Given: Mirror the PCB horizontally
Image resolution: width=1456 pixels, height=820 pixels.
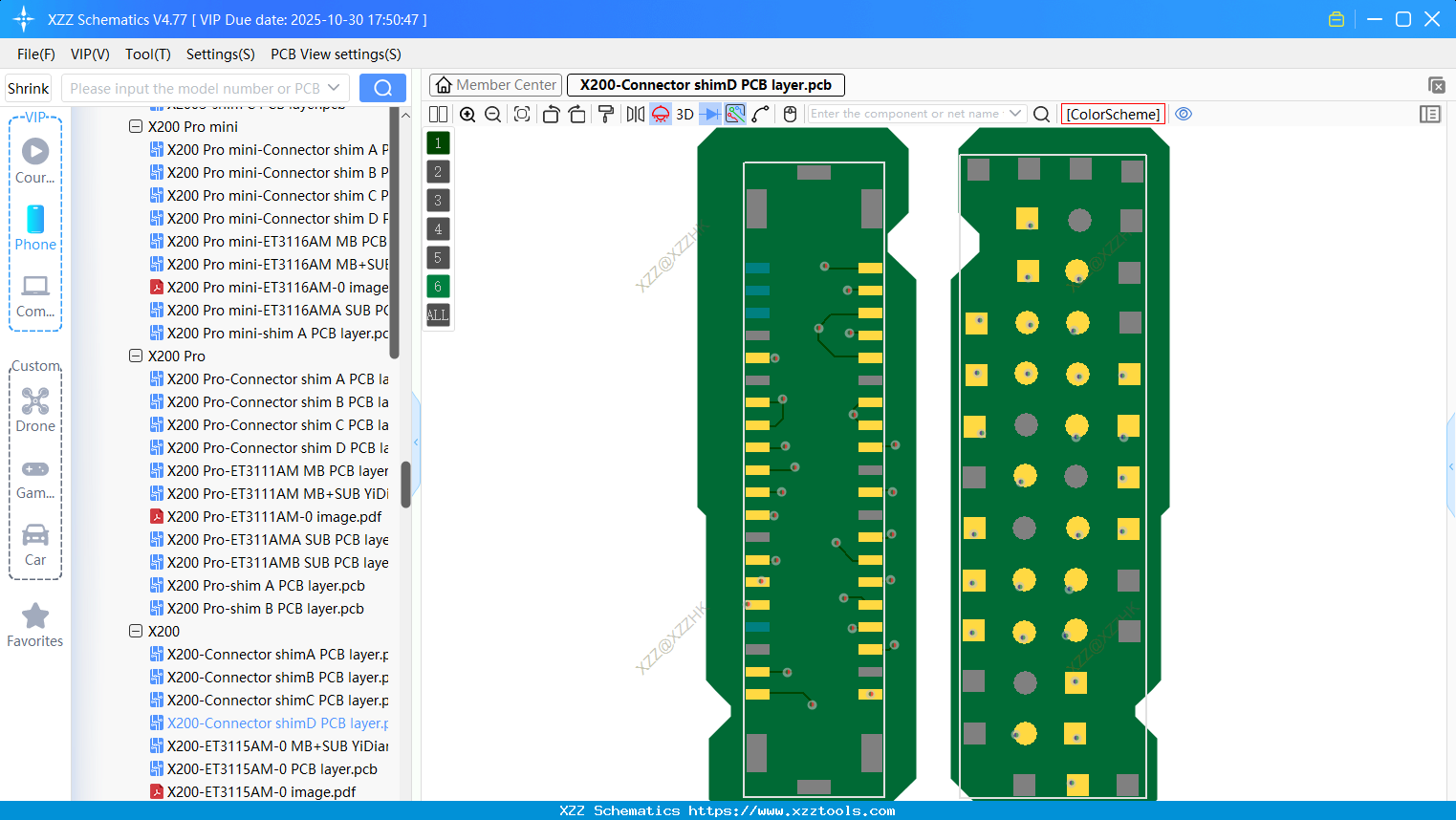Looking at the screenshot, I should pos(635,114).
